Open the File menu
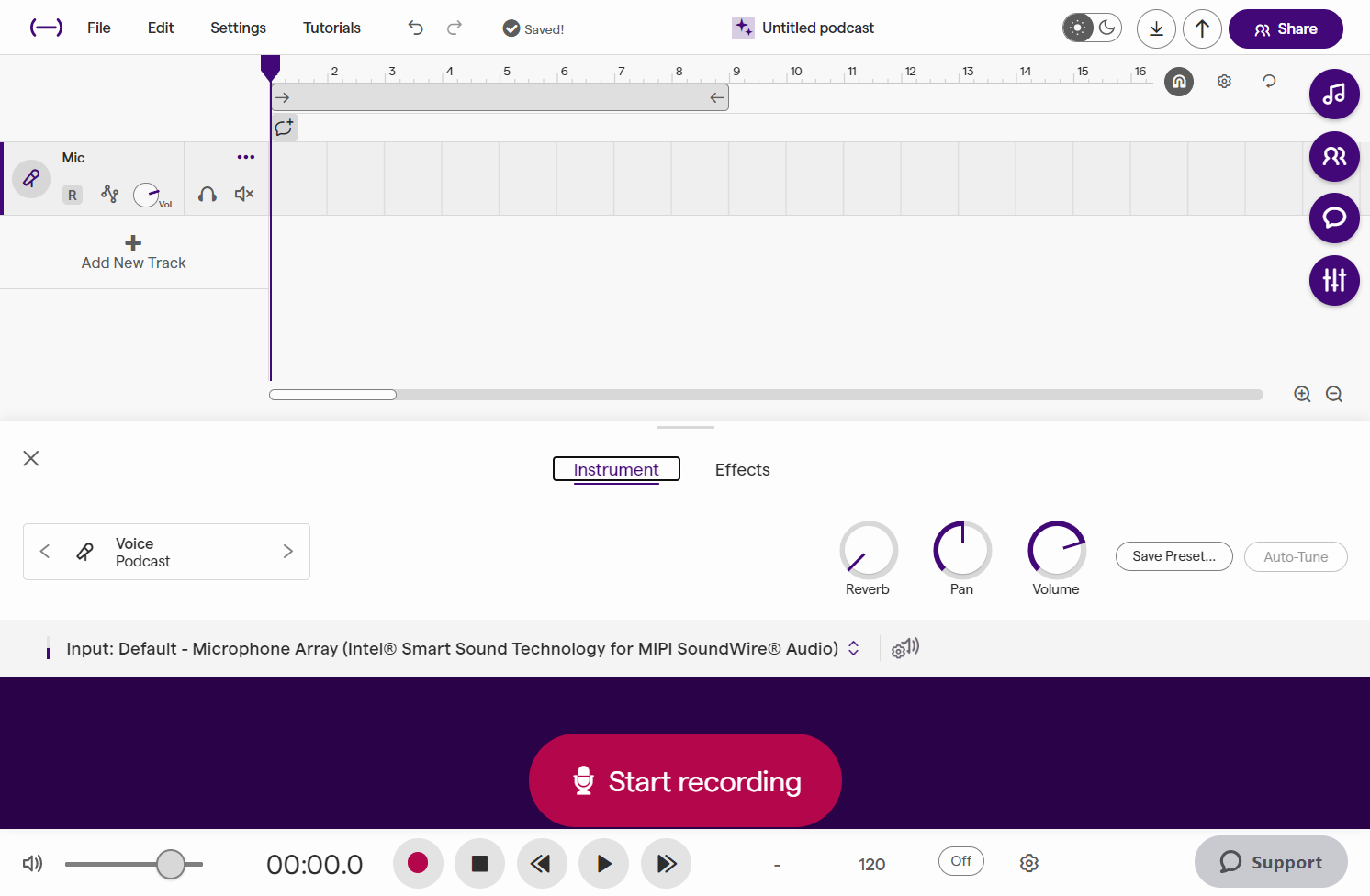Image resolution: width=1370 pixels, height=896 pixels. tap(99, 28)
